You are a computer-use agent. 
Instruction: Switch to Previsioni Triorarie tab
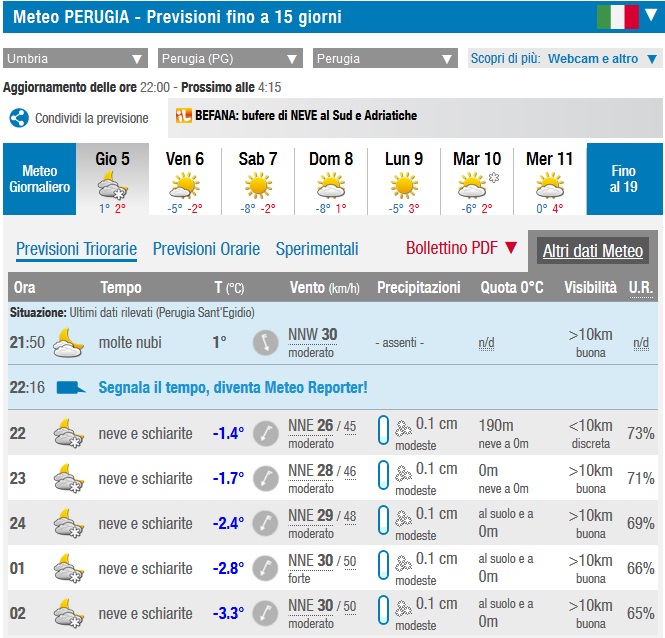tap(76, 249)
